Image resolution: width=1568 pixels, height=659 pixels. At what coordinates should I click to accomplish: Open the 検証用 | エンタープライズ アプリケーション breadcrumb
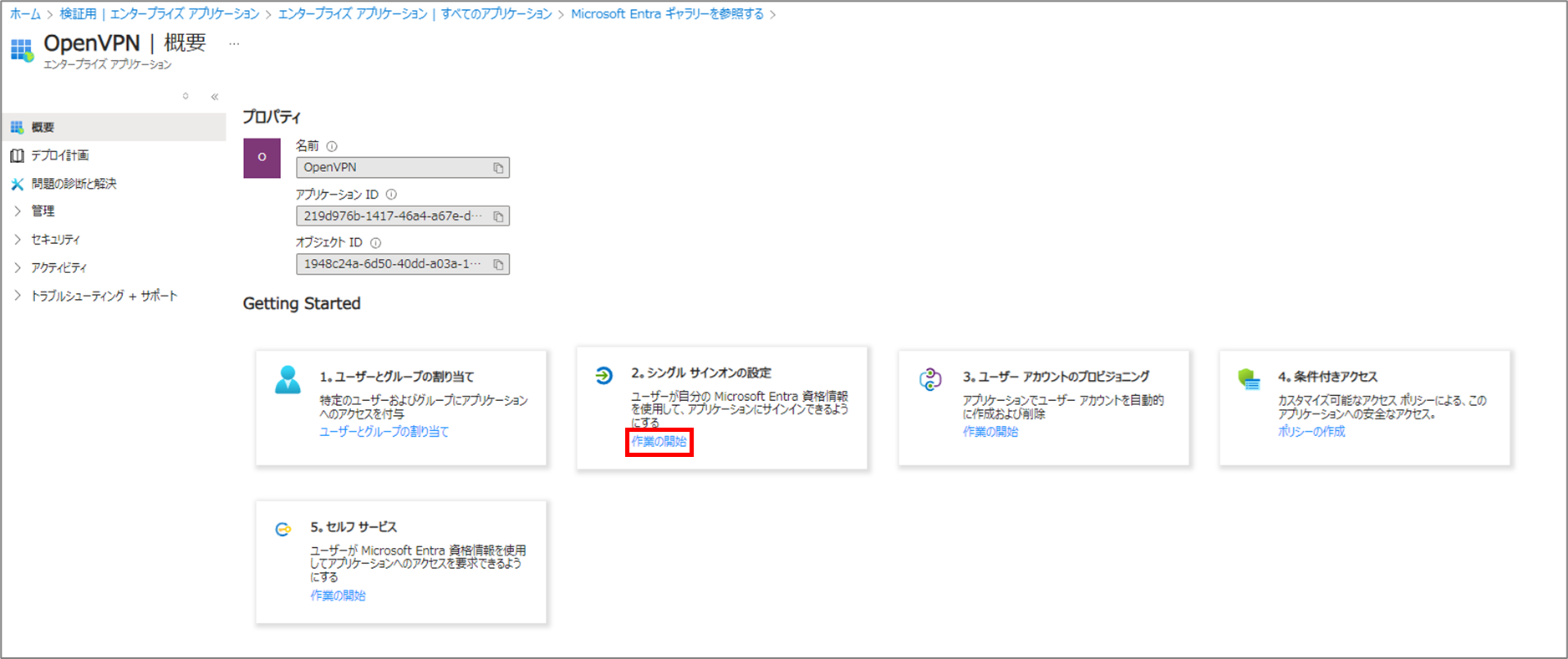pyautogui.click(x=160, y=14)
